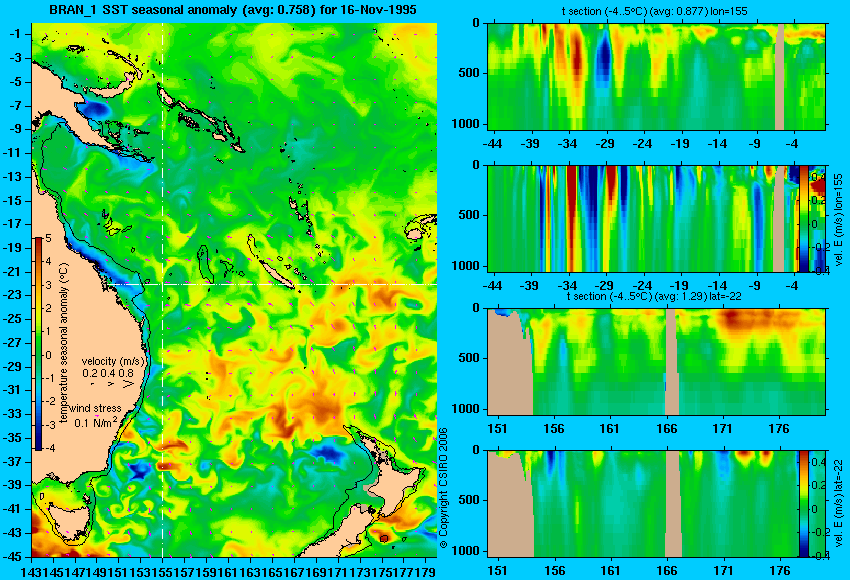Open the temperature section plot at lat=-22
Viewport: 850px width, 580px height.
656,362
